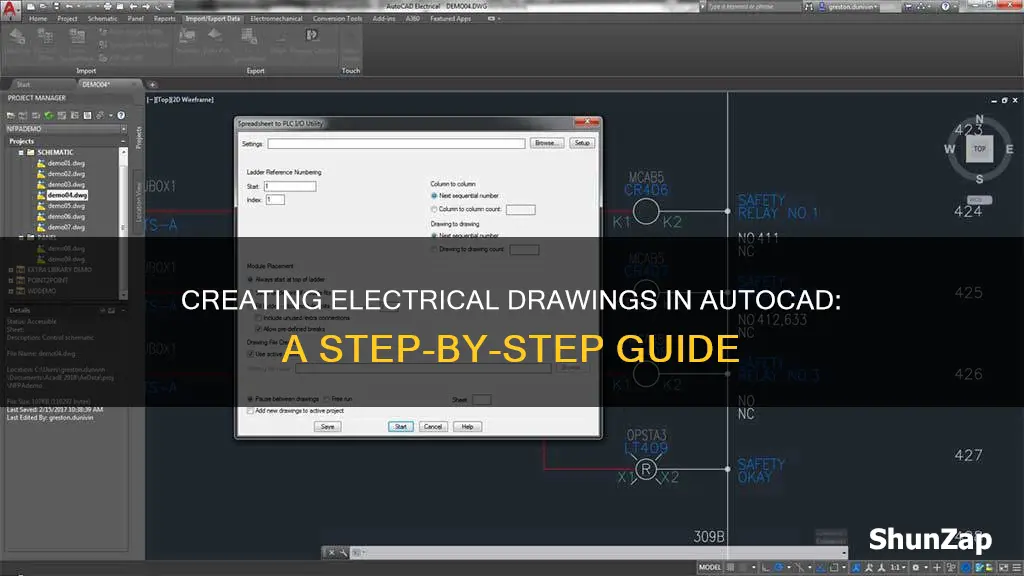Viewport: 1024px width, 576px height.
Task: Toggle MODEL space button in status bar
Action: click(709, 568)
